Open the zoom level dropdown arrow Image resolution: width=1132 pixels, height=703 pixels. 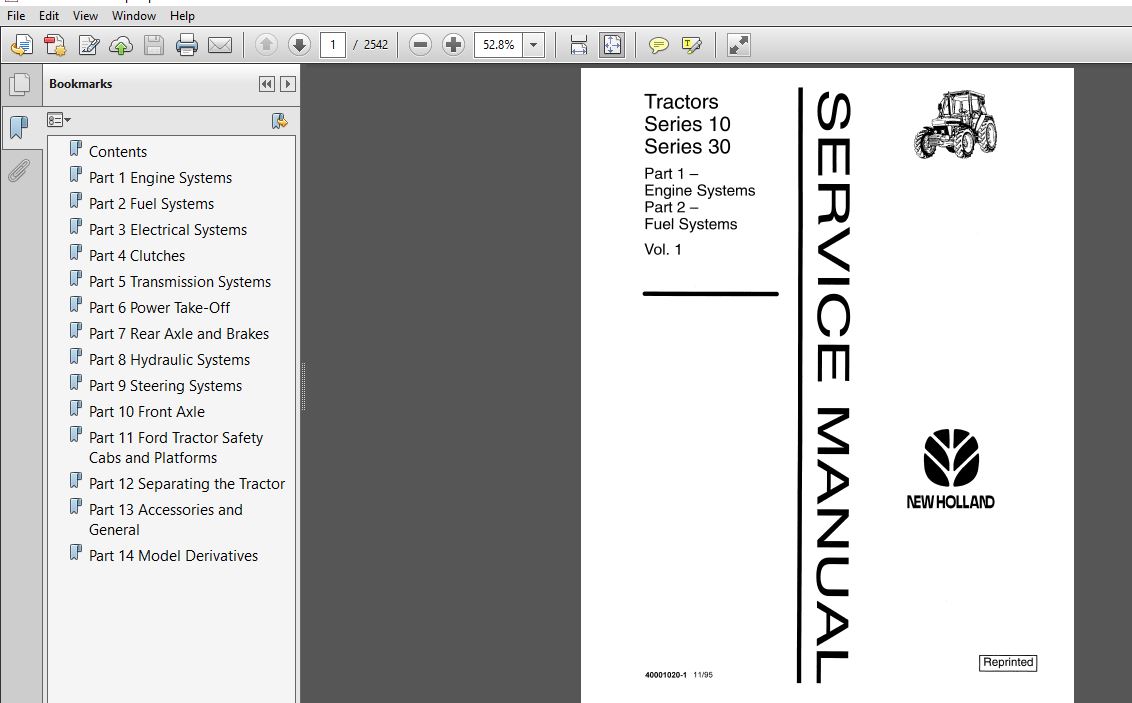coord(534,45)
